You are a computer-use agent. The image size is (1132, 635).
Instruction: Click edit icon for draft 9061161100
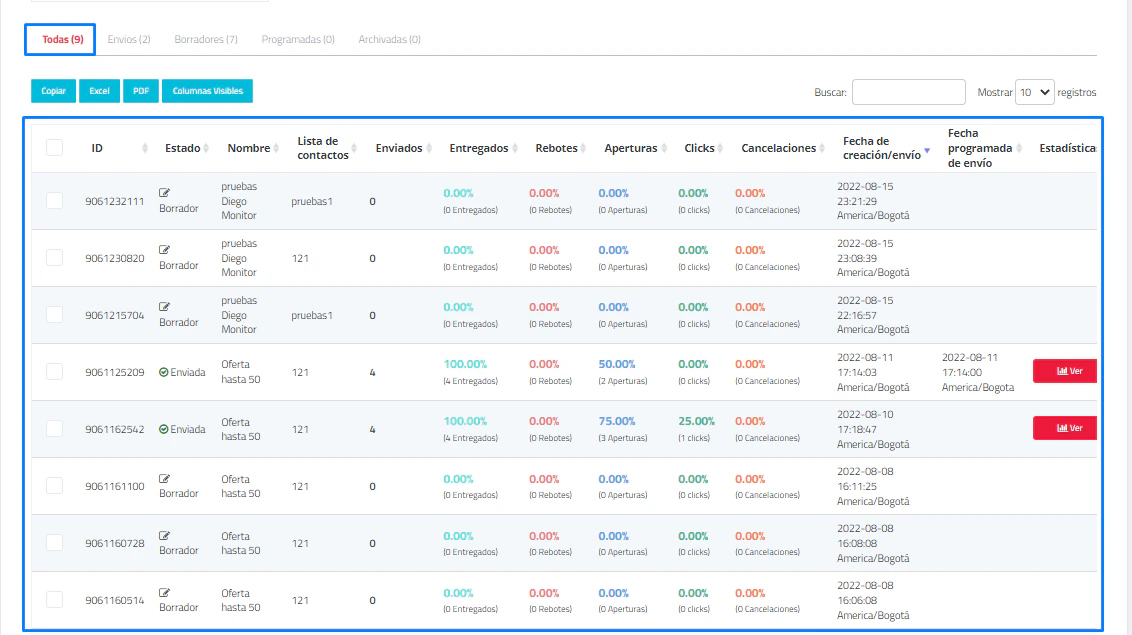[165, 478]
